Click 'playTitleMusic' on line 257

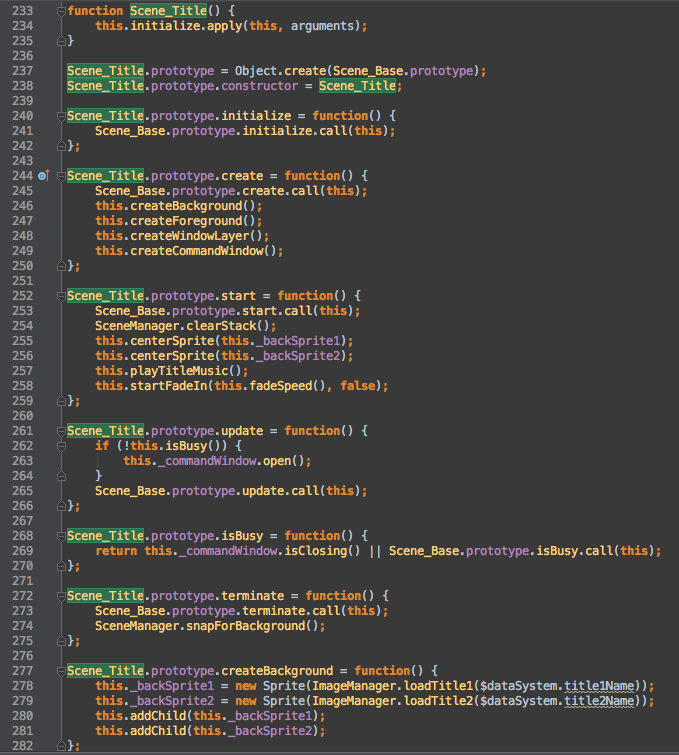pyautogui.click(x=179, y=371)
